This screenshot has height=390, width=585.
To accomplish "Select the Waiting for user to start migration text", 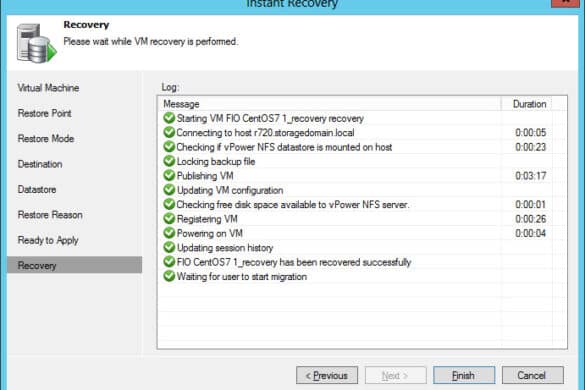I will (x=242, y=277).
